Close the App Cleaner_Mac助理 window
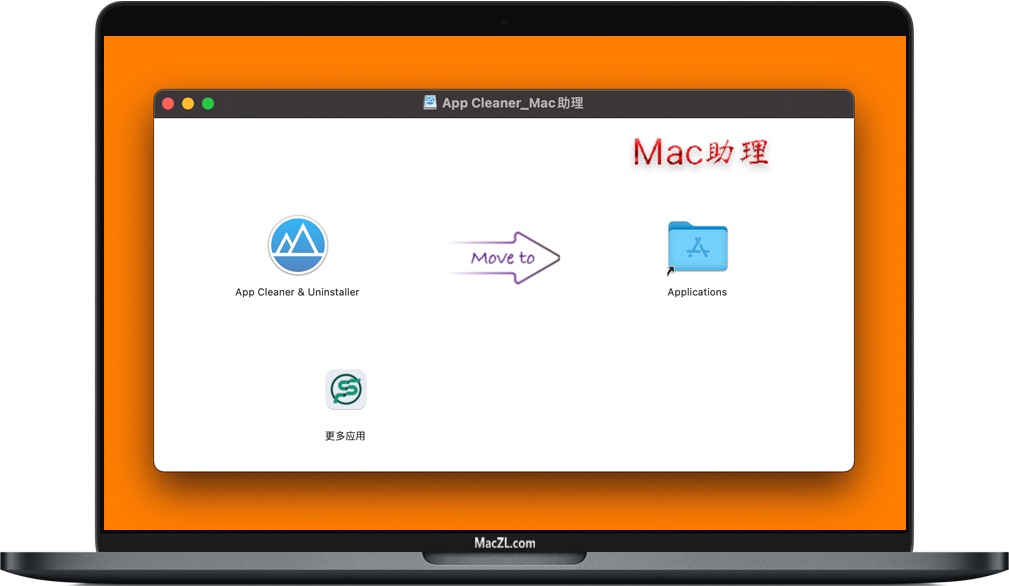Viewport: 1009px width, 586px height. click(x=168, y=104)
